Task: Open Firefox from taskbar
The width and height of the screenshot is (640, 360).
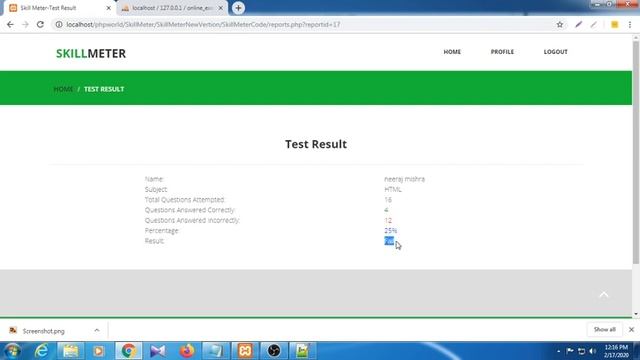Action: coord(187,351)
